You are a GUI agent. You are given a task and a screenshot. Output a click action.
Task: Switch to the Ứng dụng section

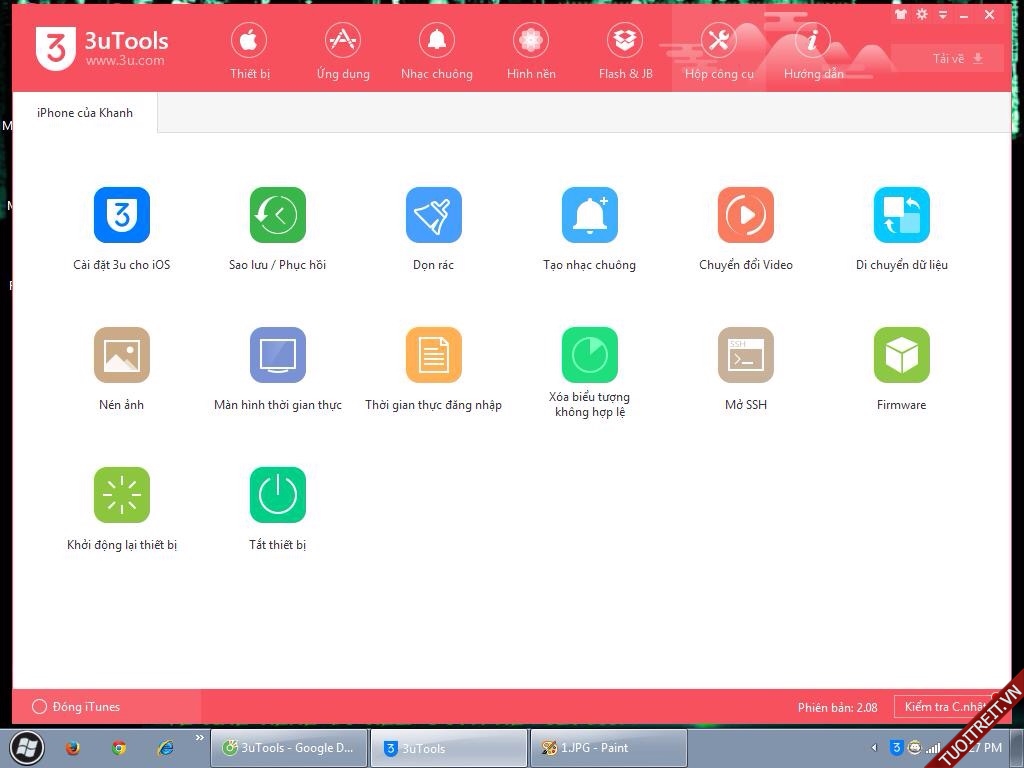[342, 52]
